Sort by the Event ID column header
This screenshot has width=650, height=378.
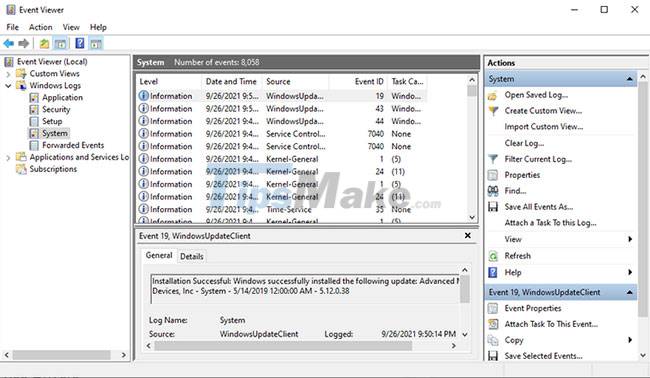(x=358, y=82)
